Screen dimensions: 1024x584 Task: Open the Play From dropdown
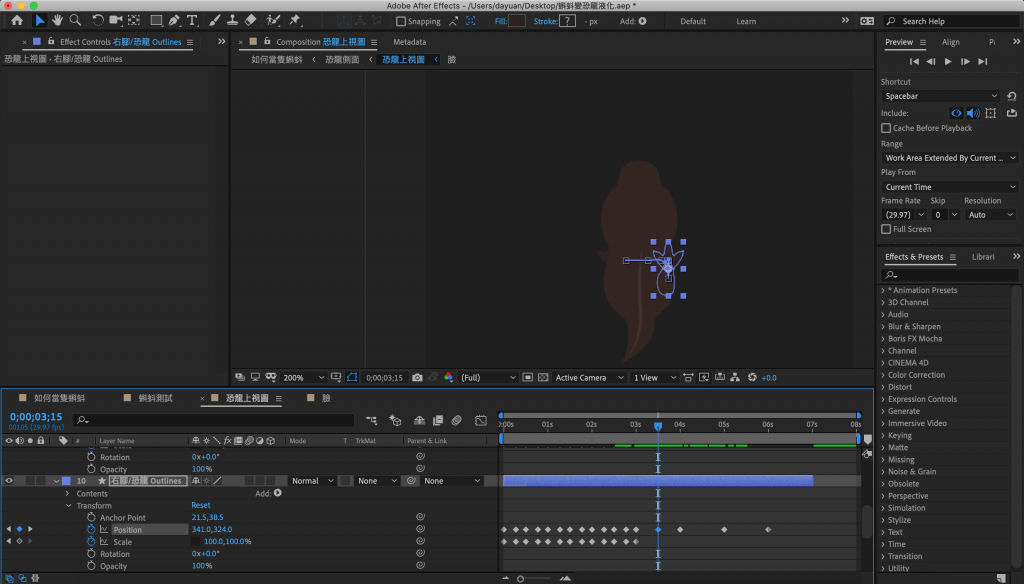[948, 187]
